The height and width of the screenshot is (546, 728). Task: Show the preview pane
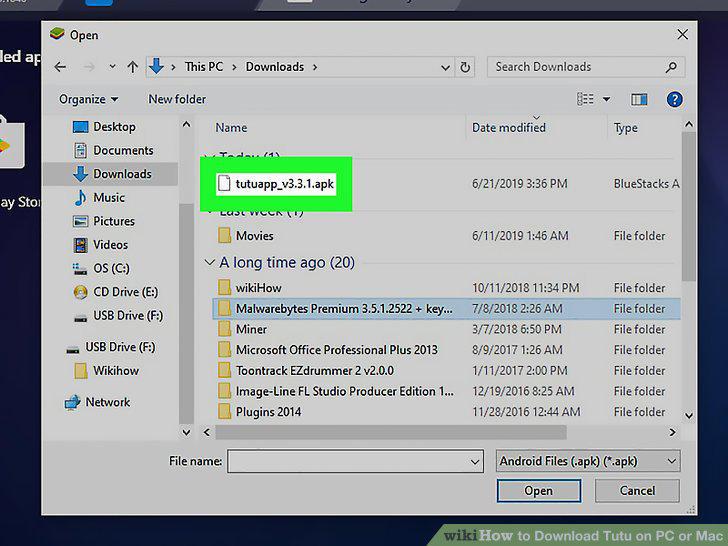[639, 99]
